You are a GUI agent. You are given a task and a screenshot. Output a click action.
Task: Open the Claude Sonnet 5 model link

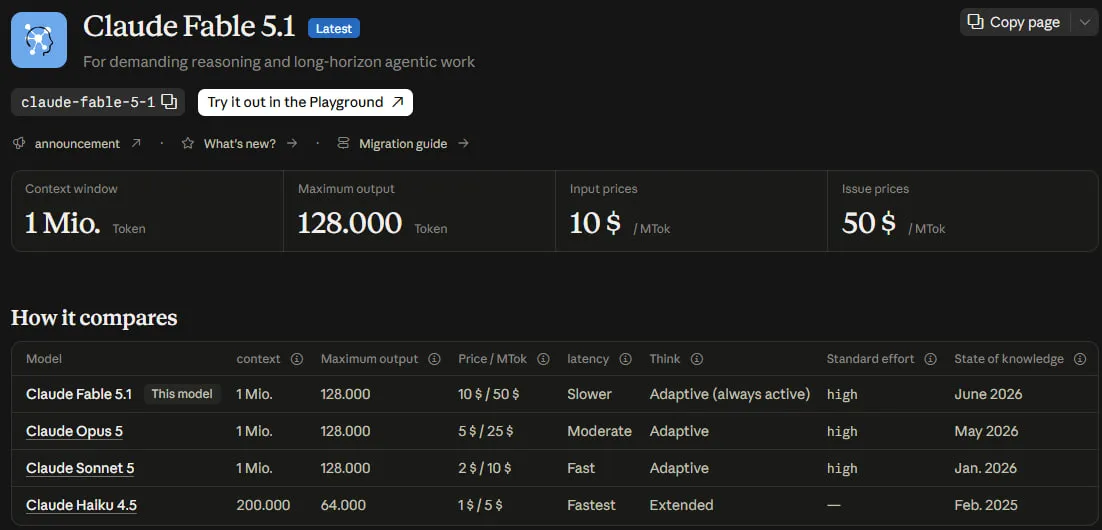(x=80, y=468)
